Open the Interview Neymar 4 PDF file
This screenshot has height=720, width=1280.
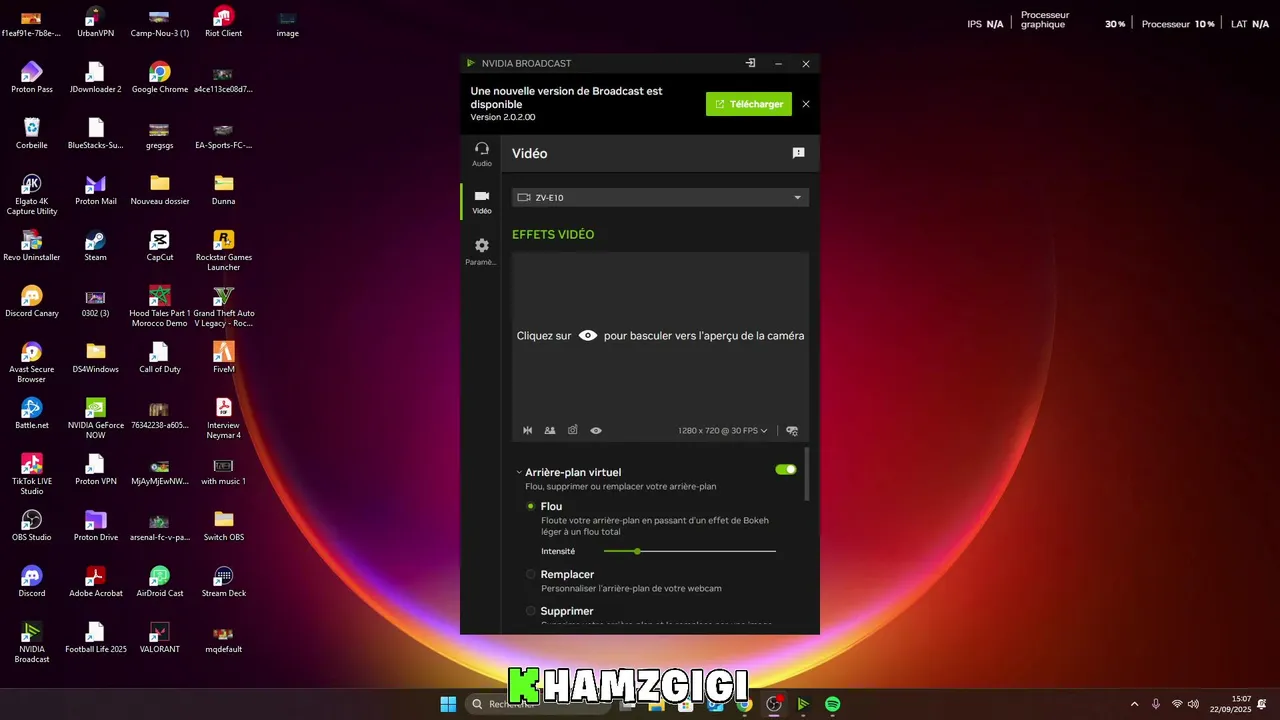tap(224, 419)
